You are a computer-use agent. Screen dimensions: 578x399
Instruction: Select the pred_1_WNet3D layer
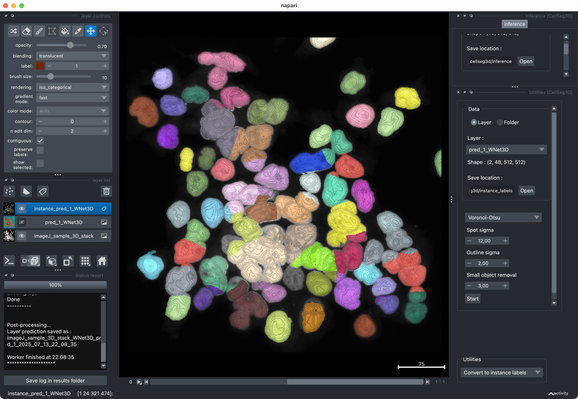coord(63,222)
